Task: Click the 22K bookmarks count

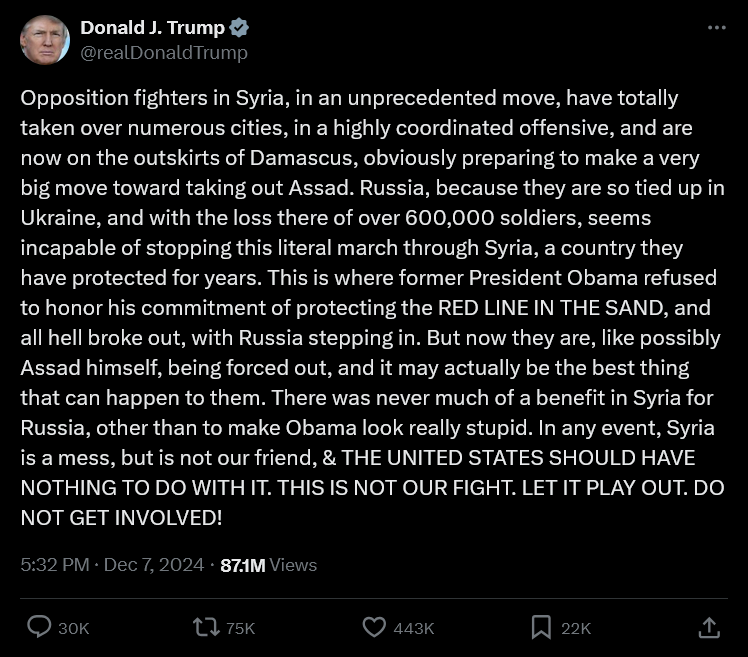Action: (576, 628)
